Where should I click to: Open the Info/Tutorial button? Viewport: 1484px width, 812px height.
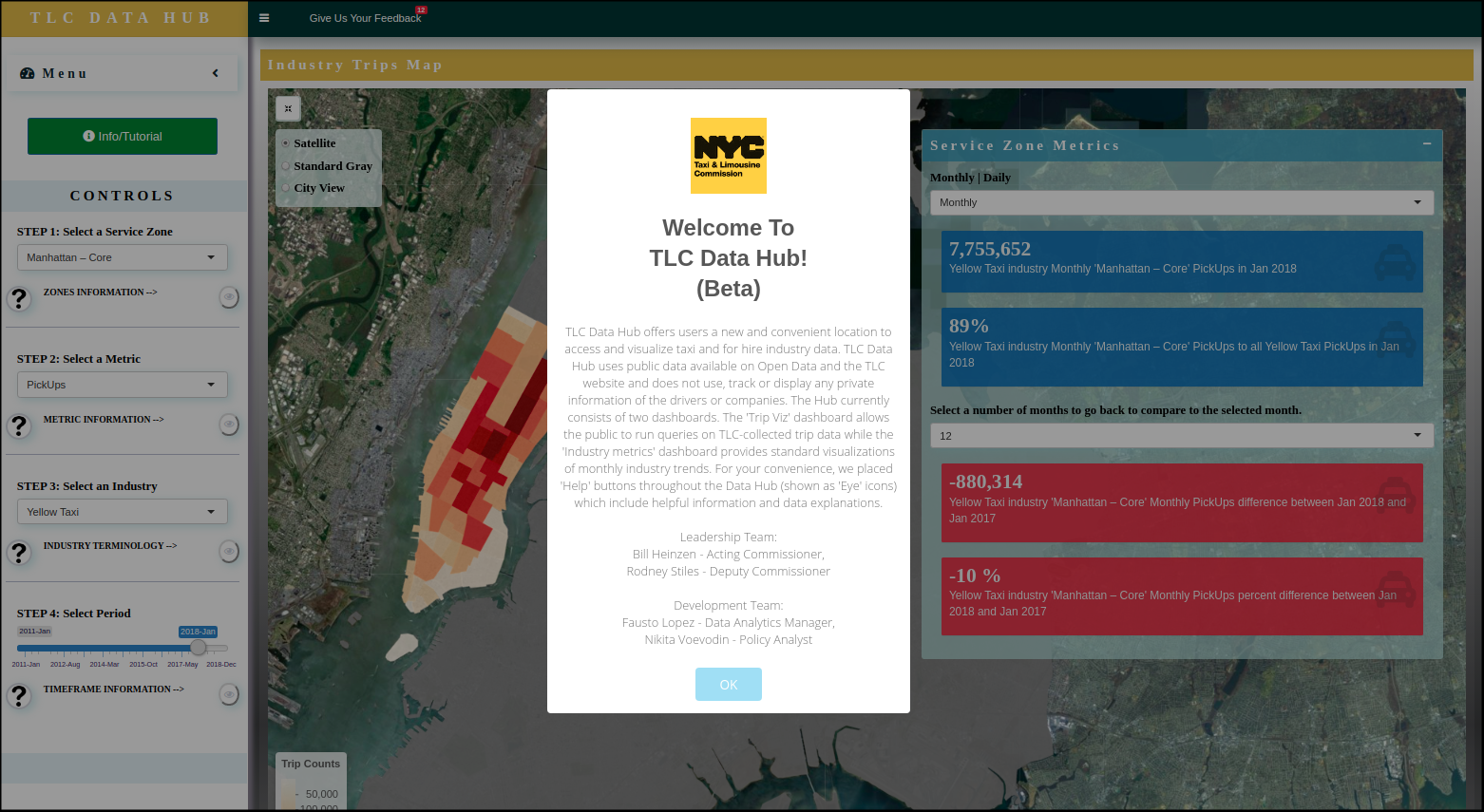click(123, 136)
